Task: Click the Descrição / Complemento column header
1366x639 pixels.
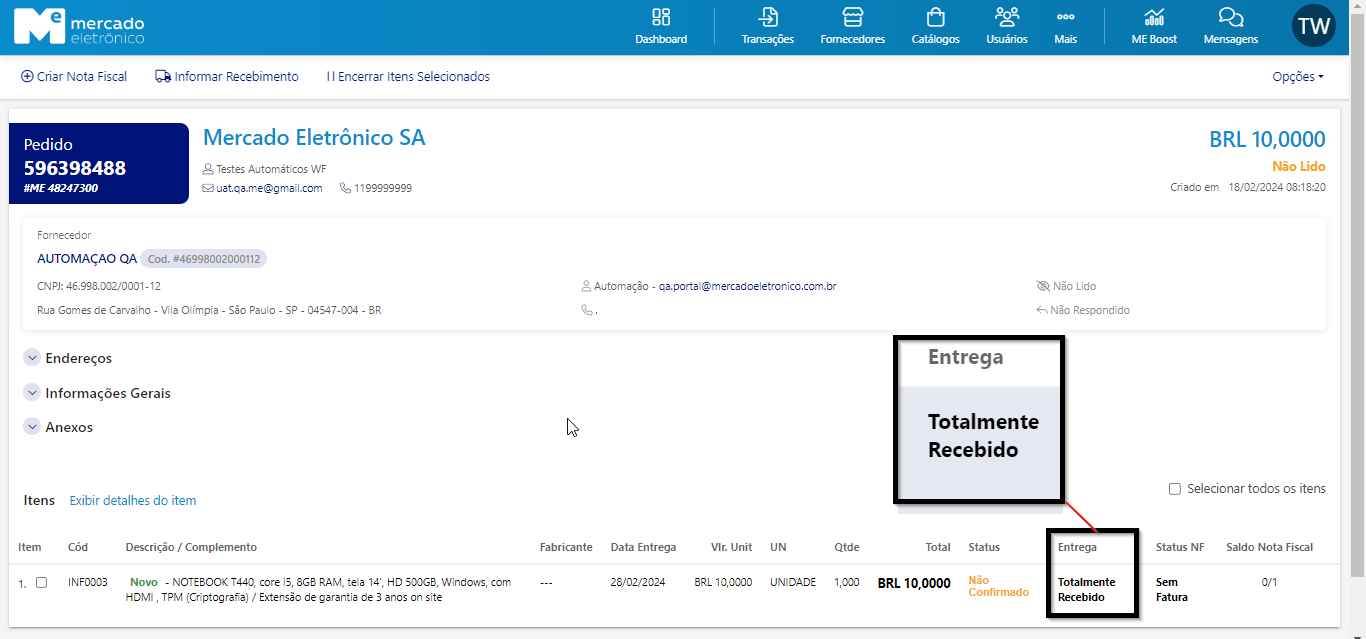Action: tap(191, 547)
